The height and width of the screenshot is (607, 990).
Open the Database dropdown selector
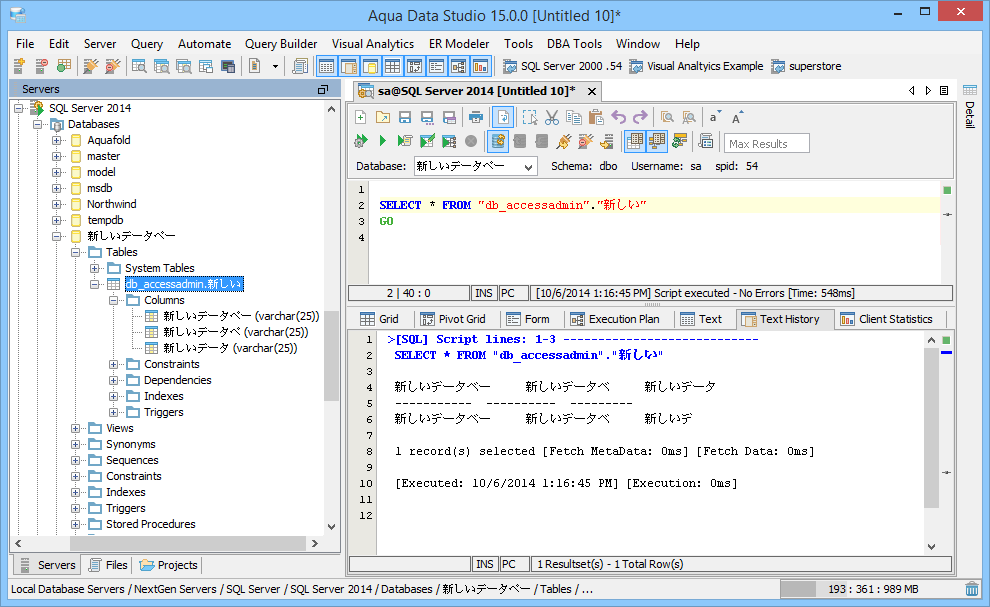475,166
